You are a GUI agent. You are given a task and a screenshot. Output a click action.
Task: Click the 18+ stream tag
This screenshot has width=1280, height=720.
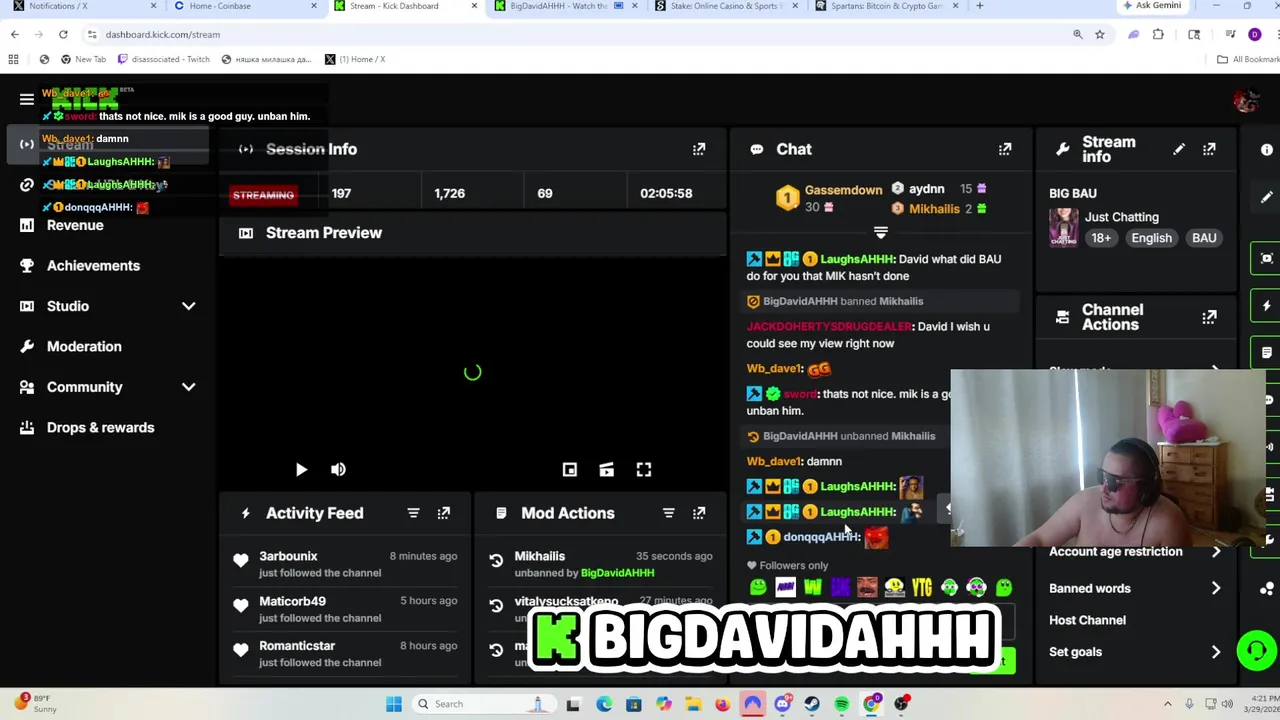click(1101, 238)
